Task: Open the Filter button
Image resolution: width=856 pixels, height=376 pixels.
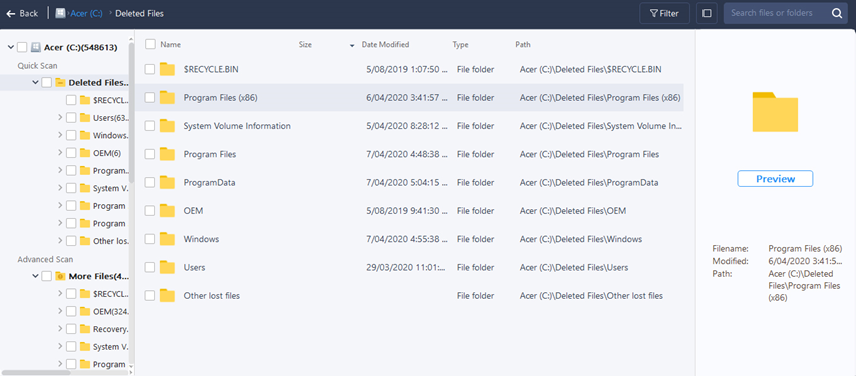Action: 664,14
